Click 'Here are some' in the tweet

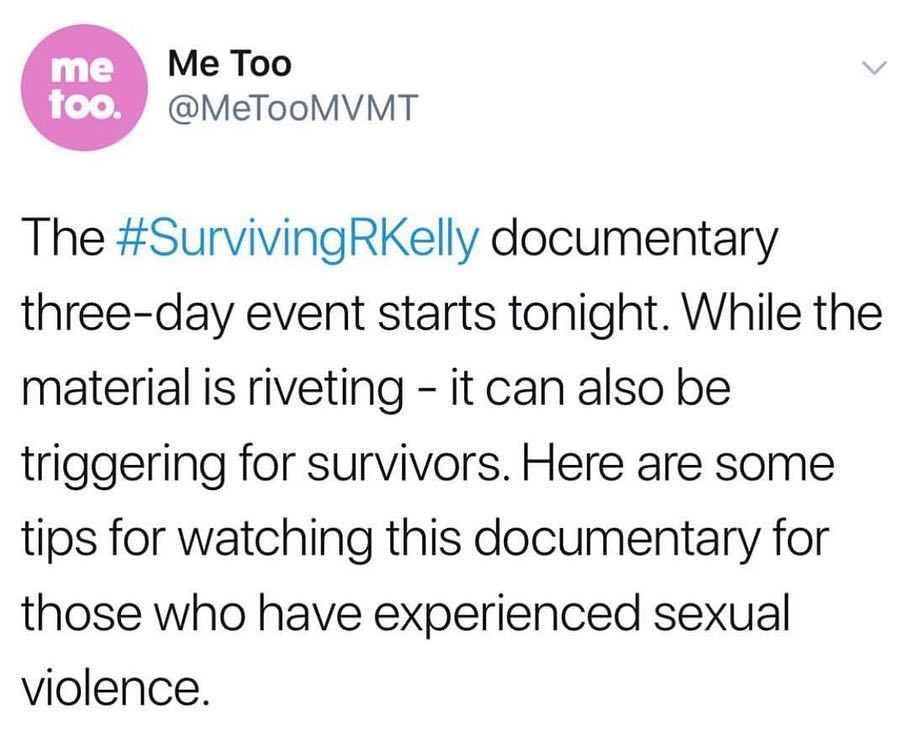click(x=678, y=464)
